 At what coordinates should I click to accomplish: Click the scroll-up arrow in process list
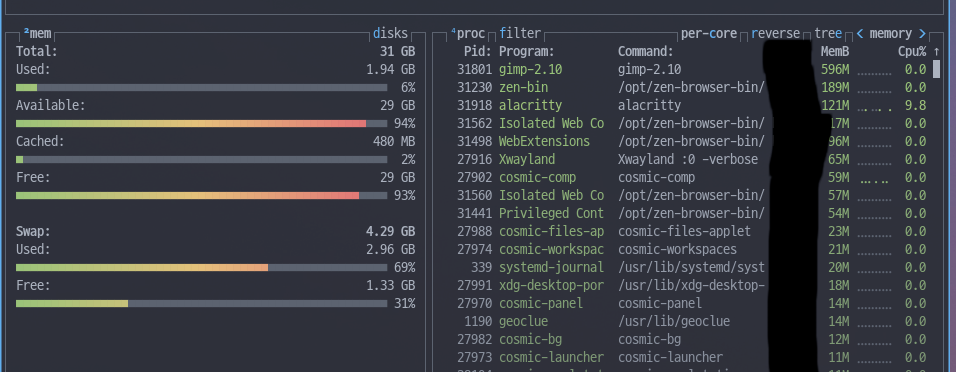937,52
